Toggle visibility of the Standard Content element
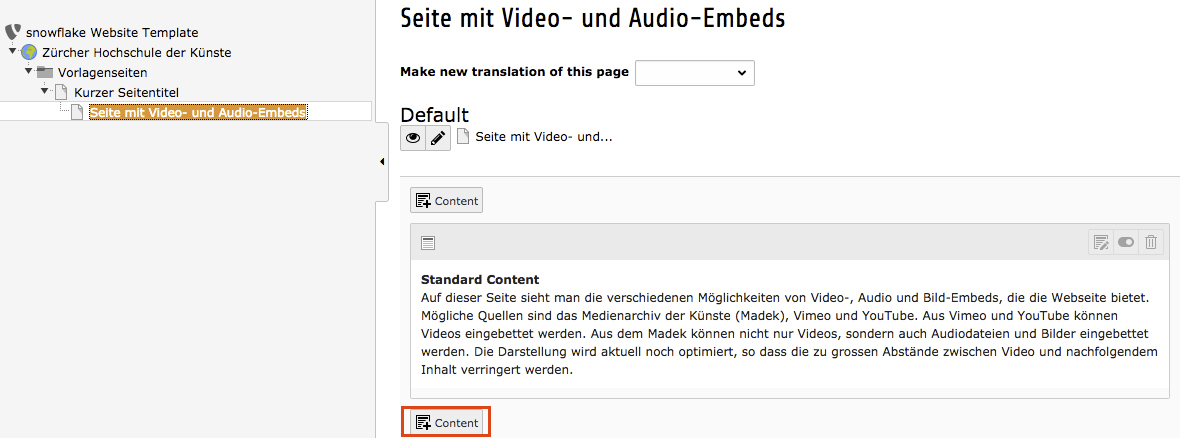The width and height of the screenshot is (1184, 438). (1126, 242)
